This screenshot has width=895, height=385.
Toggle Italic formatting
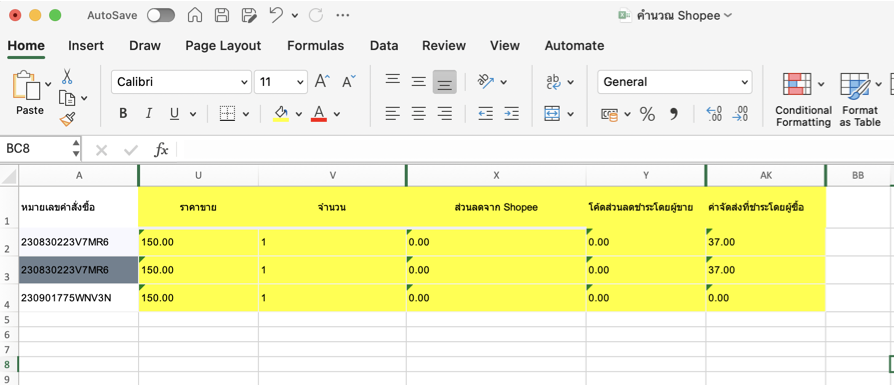point(148,114)
